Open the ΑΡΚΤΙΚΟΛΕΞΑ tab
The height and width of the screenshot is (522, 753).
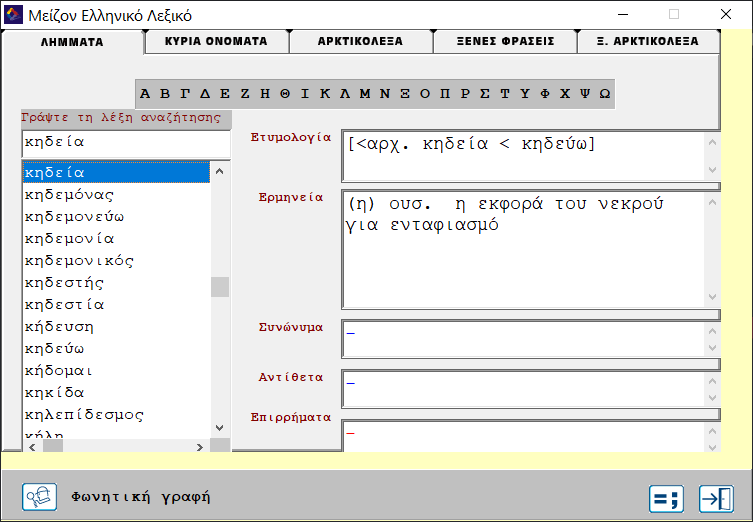point(360,41)
